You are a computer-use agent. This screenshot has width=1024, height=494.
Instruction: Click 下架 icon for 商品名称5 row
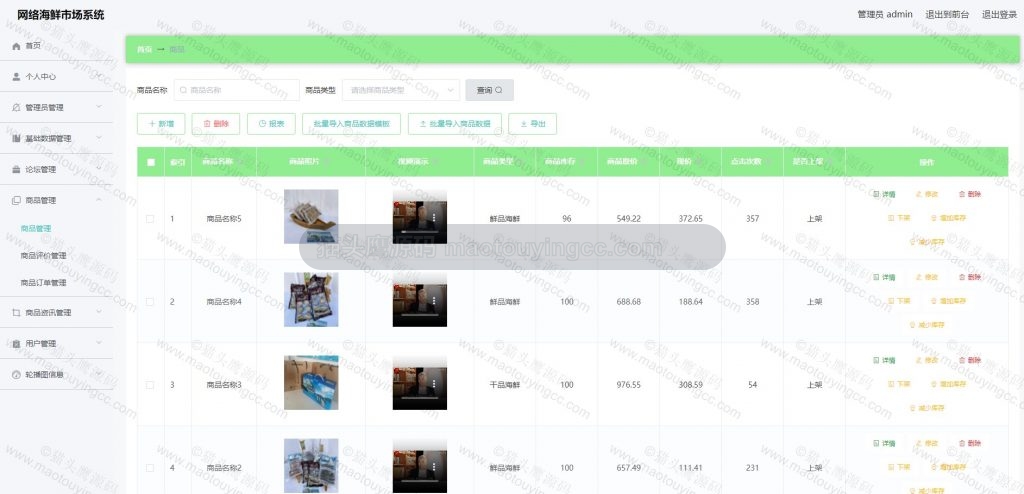[891, 218]
